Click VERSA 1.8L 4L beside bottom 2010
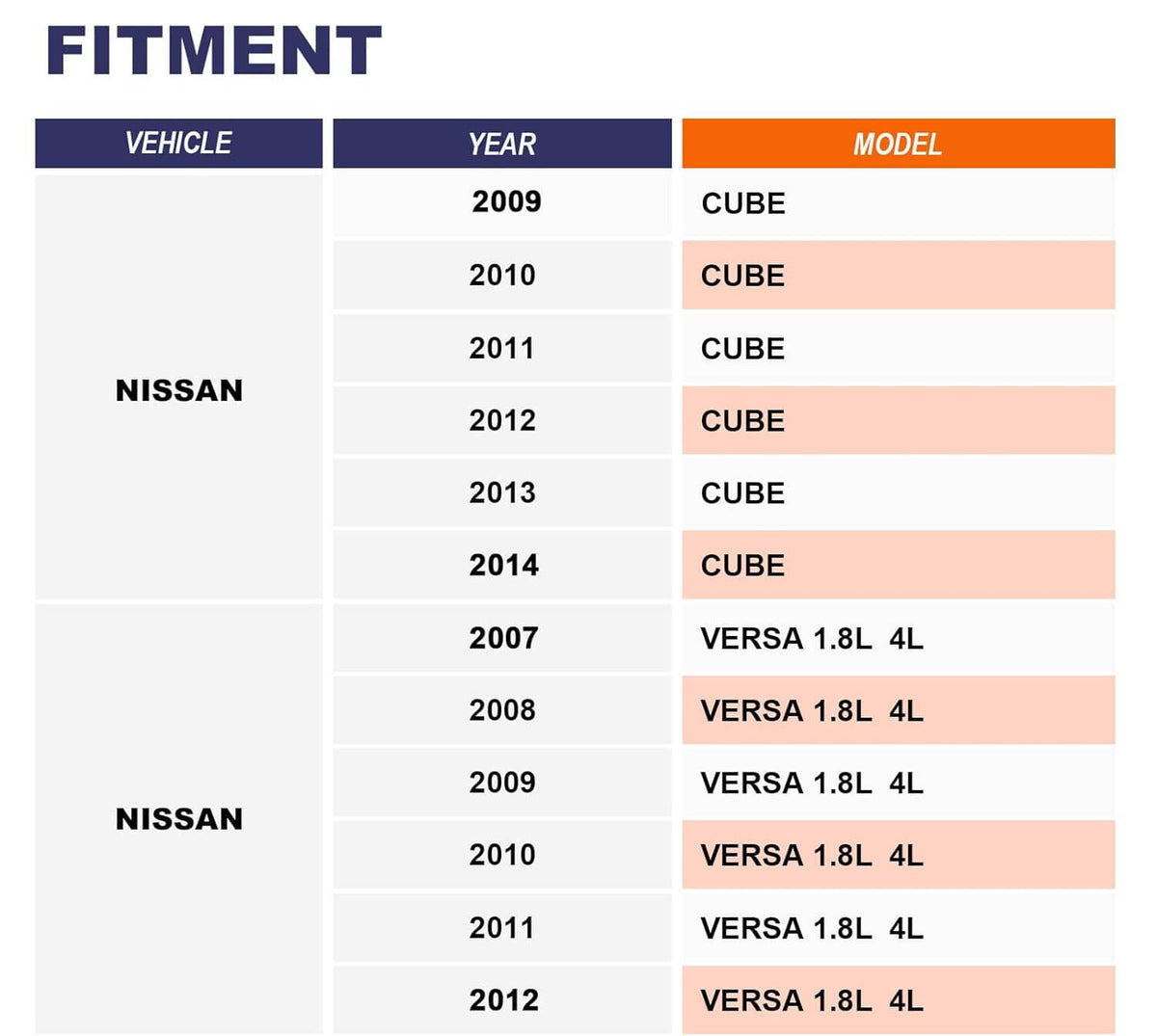The height and width of the screenshot is (1036, 1157). tap(812, 855)
